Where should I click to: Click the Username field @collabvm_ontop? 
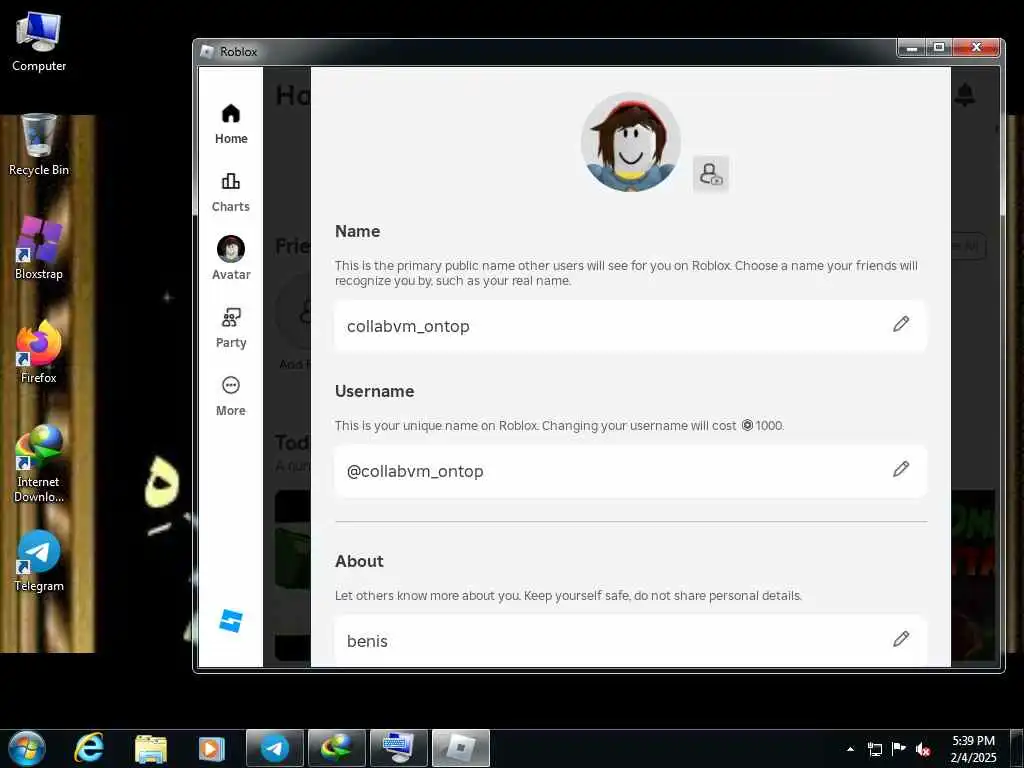[630, 471]
